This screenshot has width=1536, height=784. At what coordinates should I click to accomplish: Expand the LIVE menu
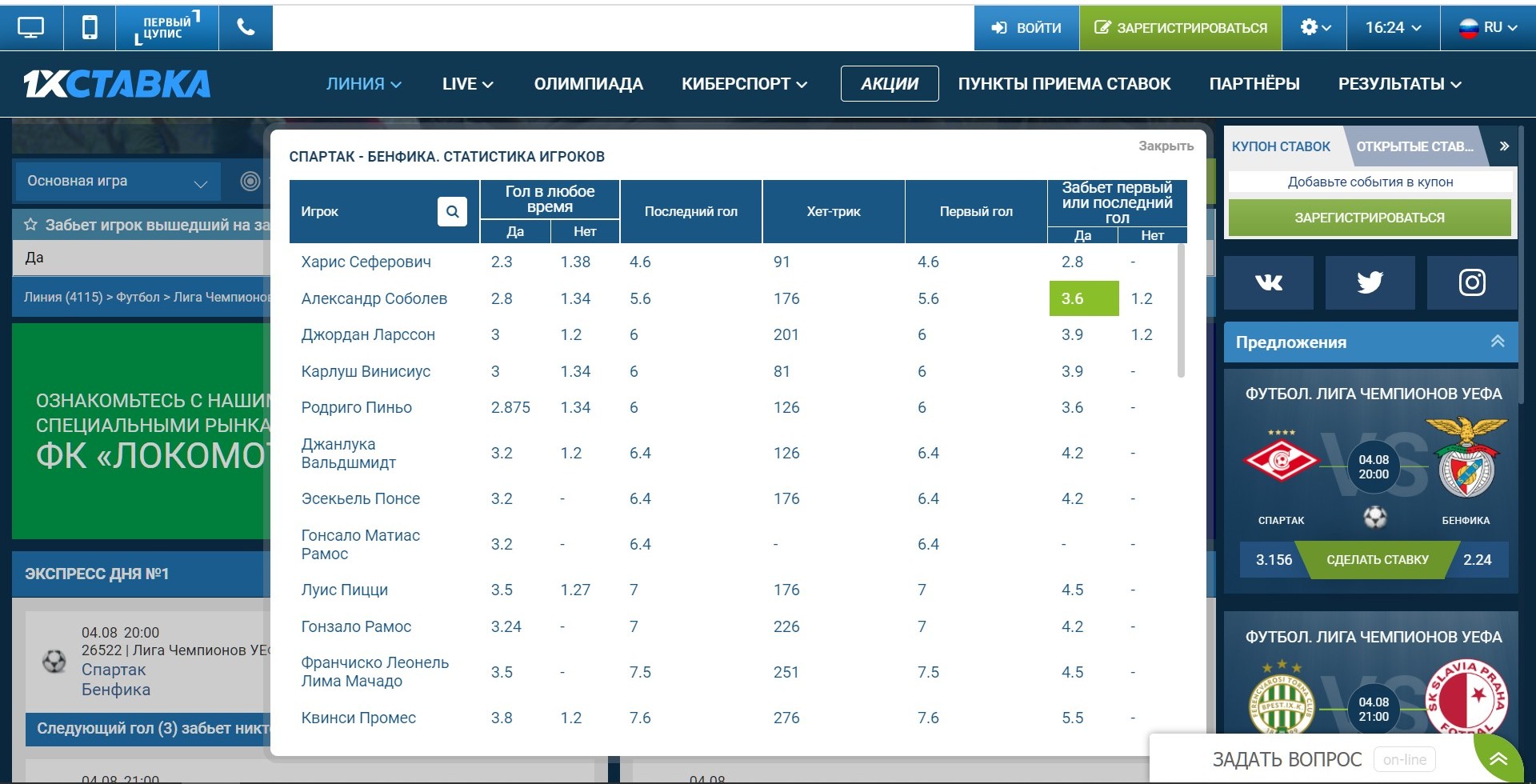[468, 84]
